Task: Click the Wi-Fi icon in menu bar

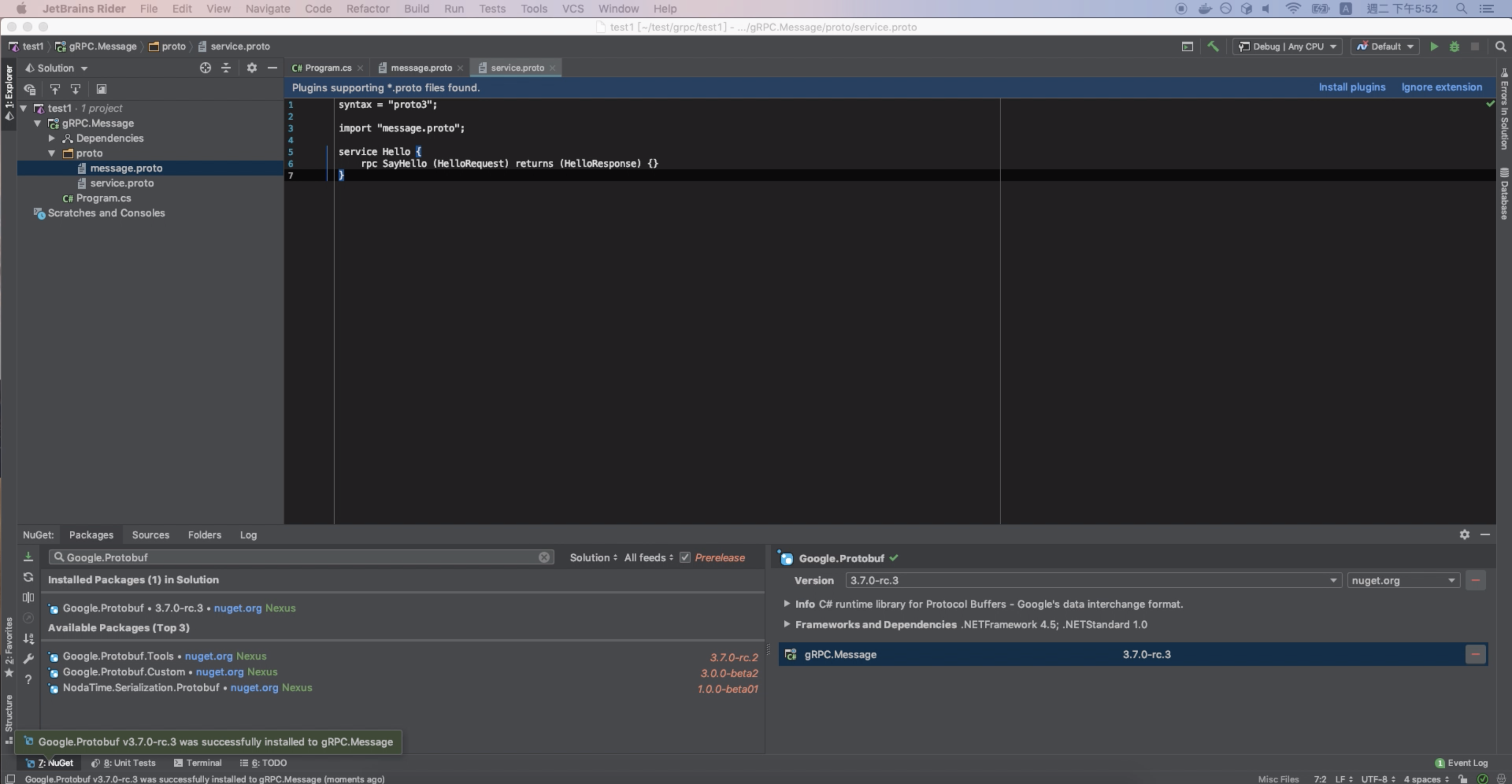Action: [x=1293, y=9]
